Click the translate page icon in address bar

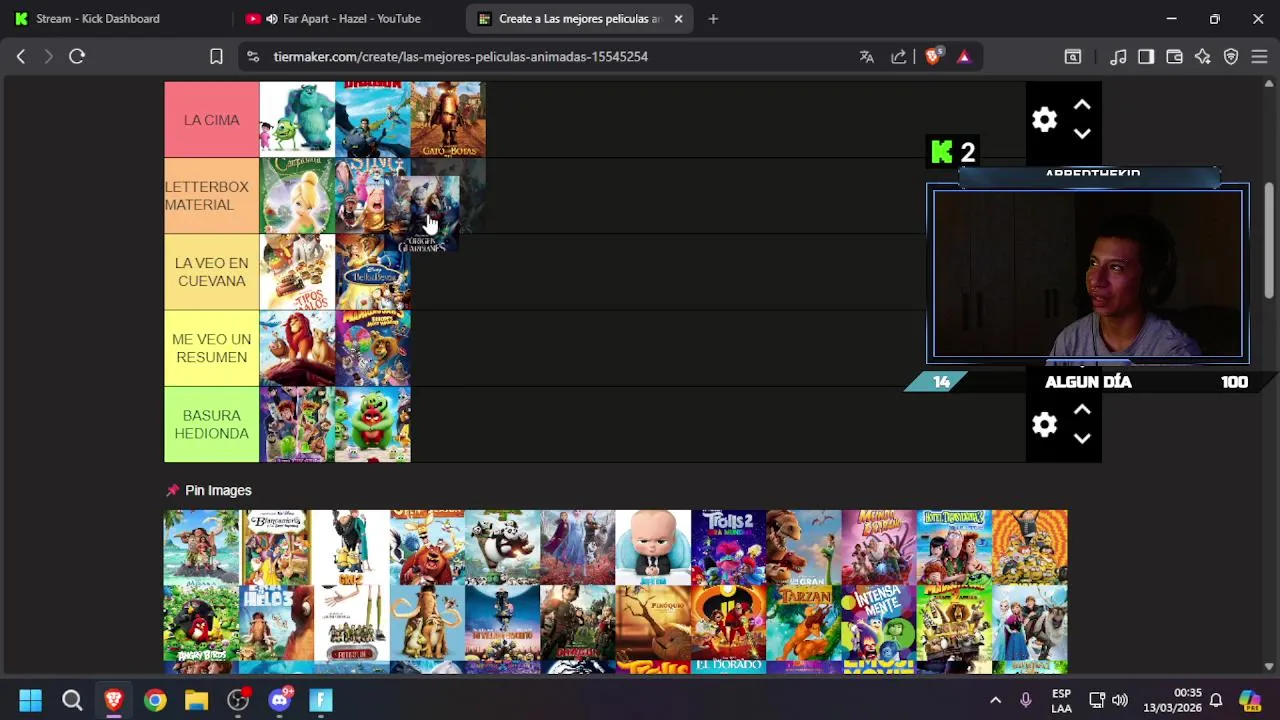(867, 57)
